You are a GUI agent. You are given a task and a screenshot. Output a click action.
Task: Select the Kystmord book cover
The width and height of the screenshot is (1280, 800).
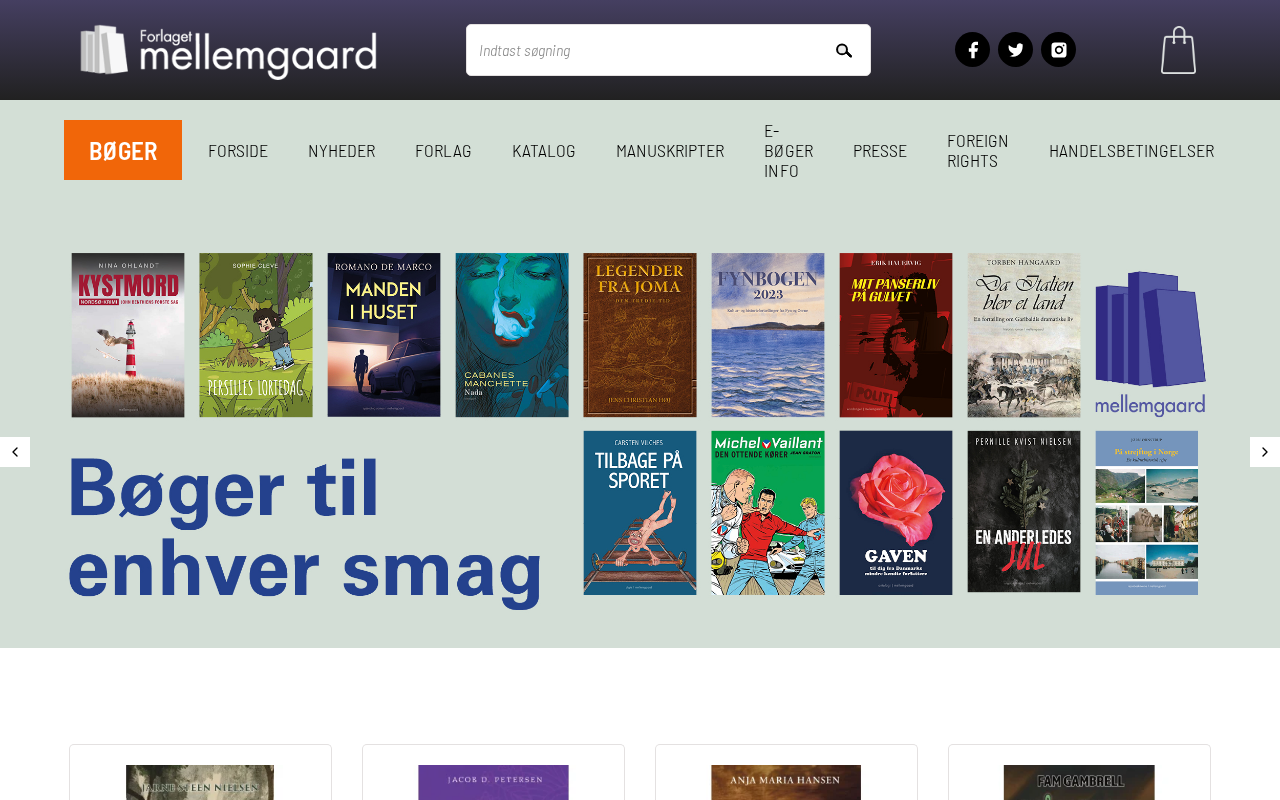[x=128, y=335]
